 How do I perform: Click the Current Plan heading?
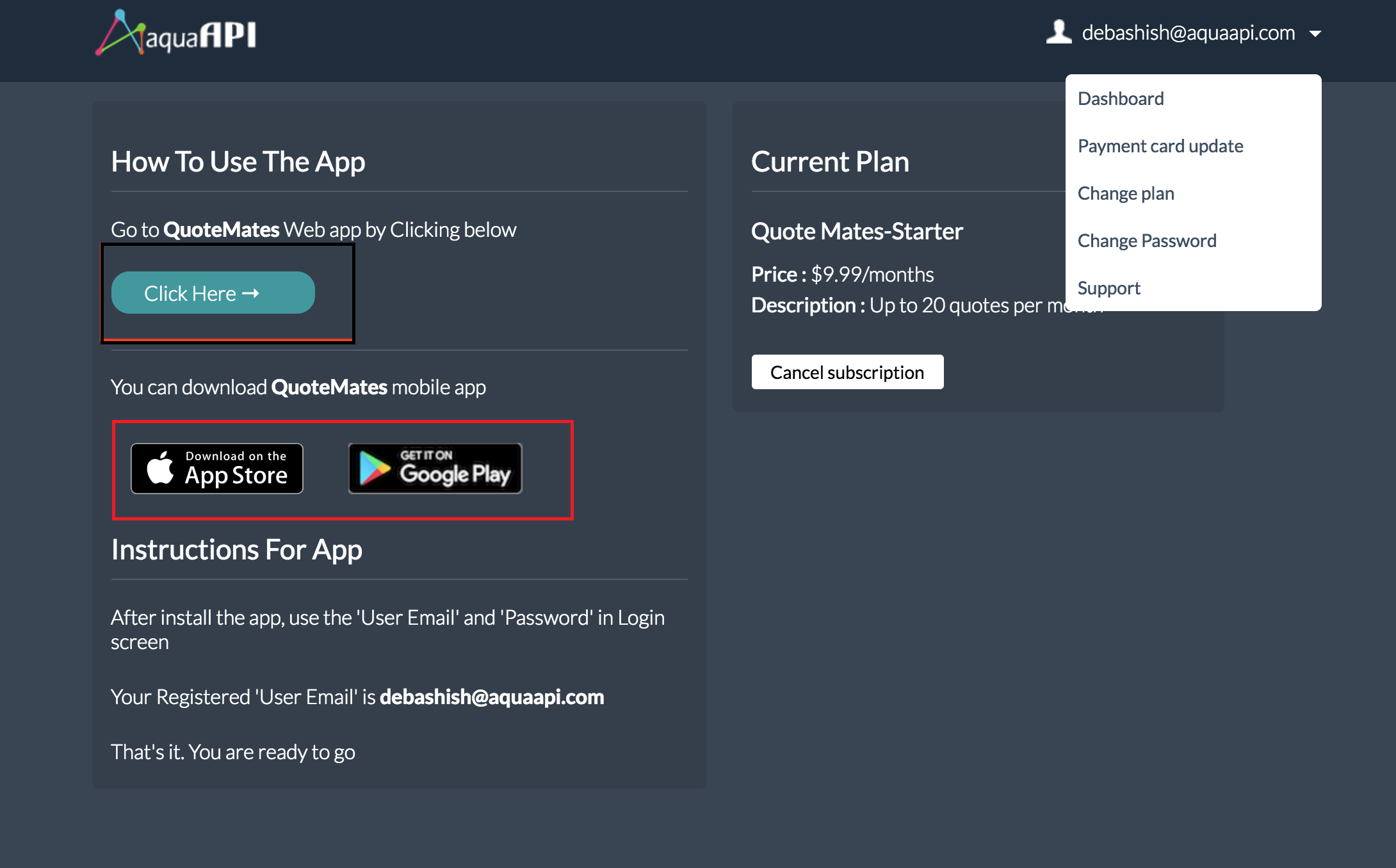pos(830,161)
